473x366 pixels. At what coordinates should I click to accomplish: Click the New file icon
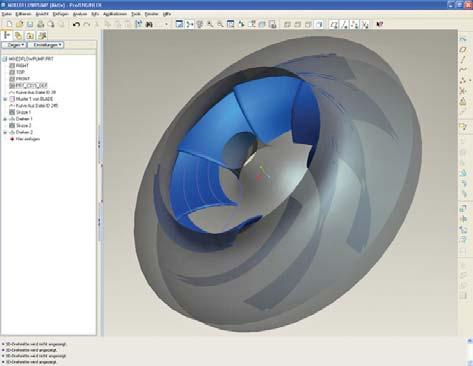tap(9, 24)
